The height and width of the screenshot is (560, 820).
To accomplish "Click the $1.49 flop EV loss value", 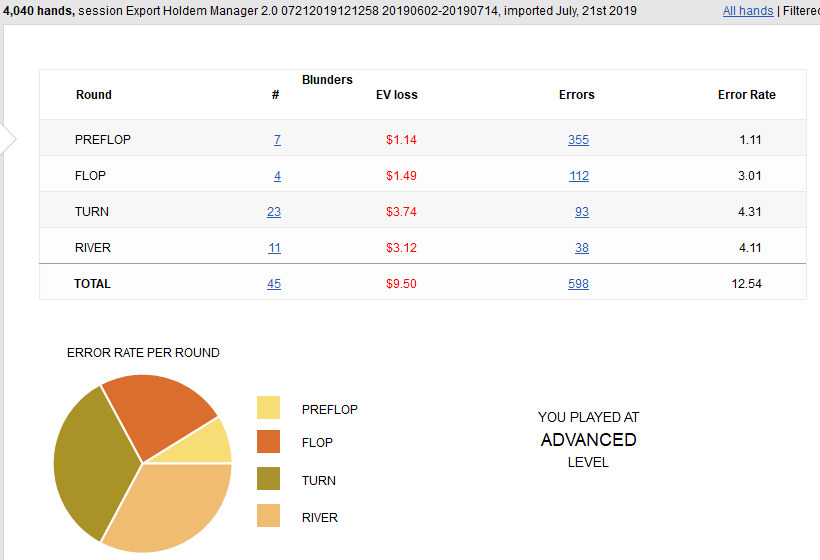I will 401,176.
